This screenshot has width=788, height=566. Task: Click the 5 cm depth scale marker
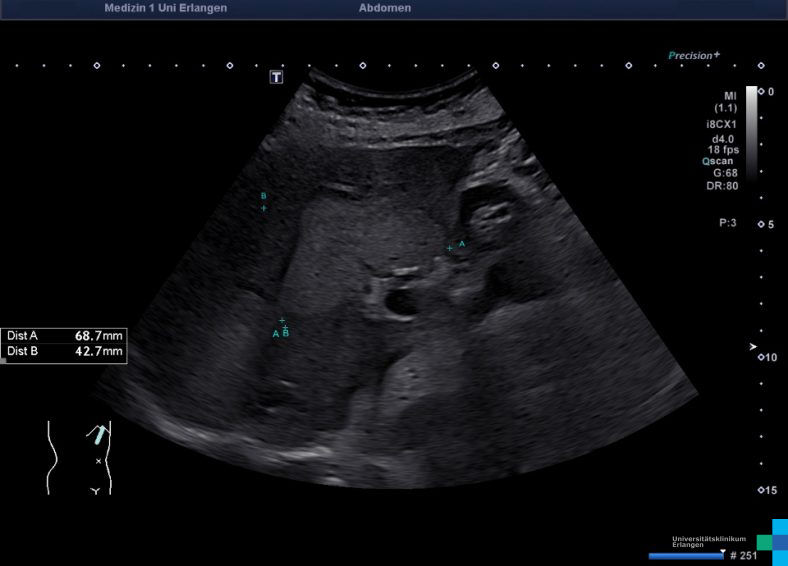(765, 224)
